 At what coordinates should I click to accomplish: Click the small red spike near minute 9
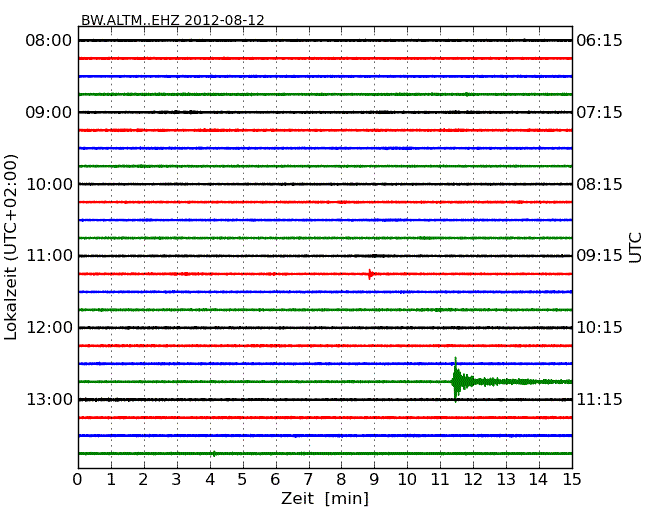tap(370, 274)
